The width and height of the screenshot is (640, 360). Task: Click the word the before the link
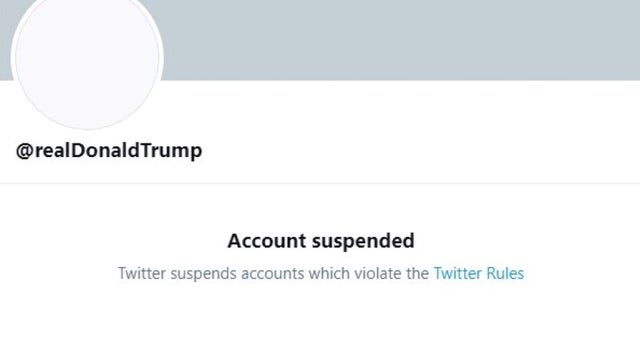point(418,273)
